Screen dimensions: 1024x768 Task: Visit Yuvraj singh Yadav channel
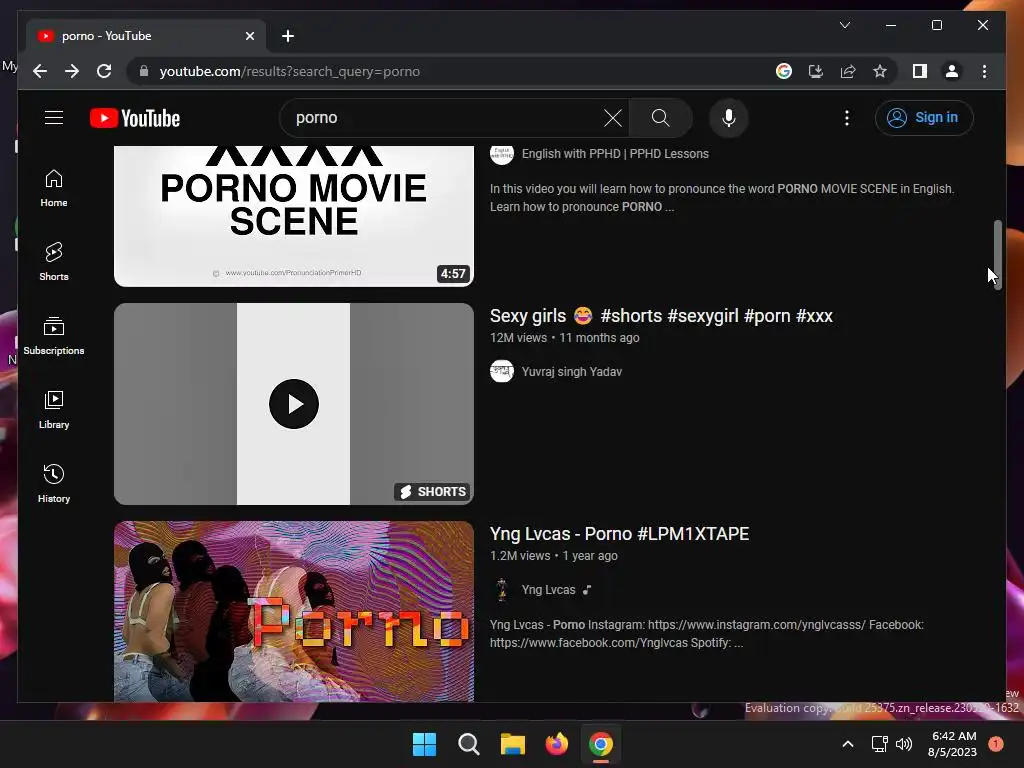(x=571, y=372)
